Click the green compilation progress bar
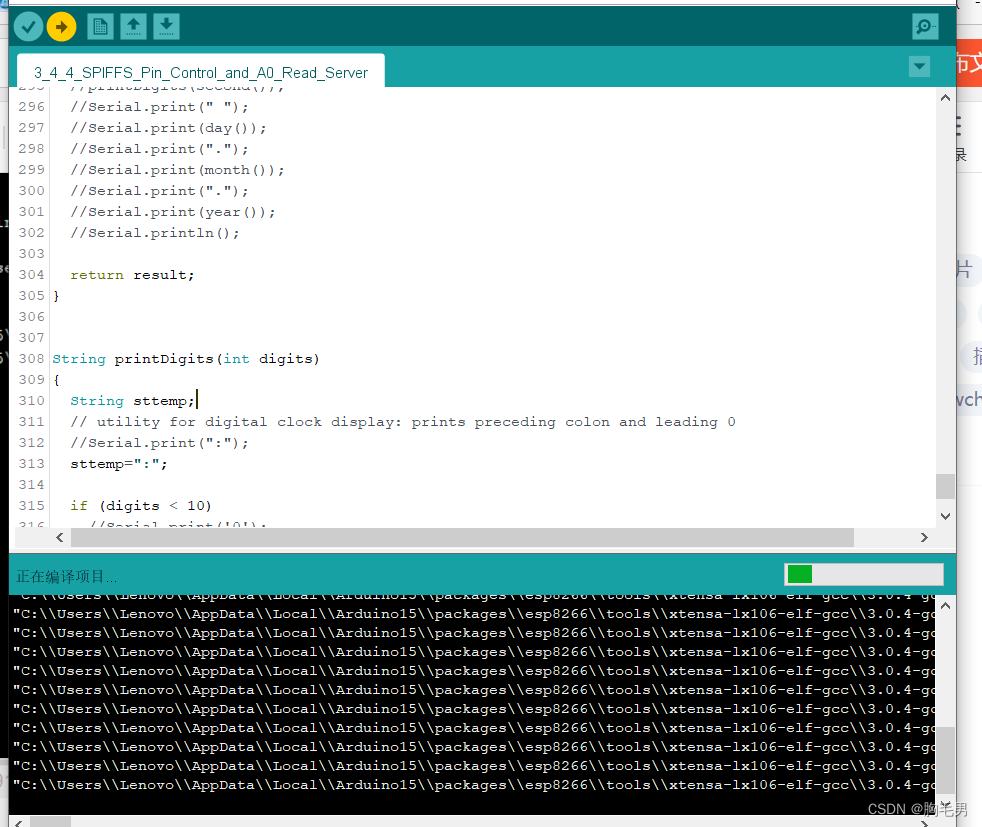The image size is (982, 827). pyautogui.click(x=800, y=574)
